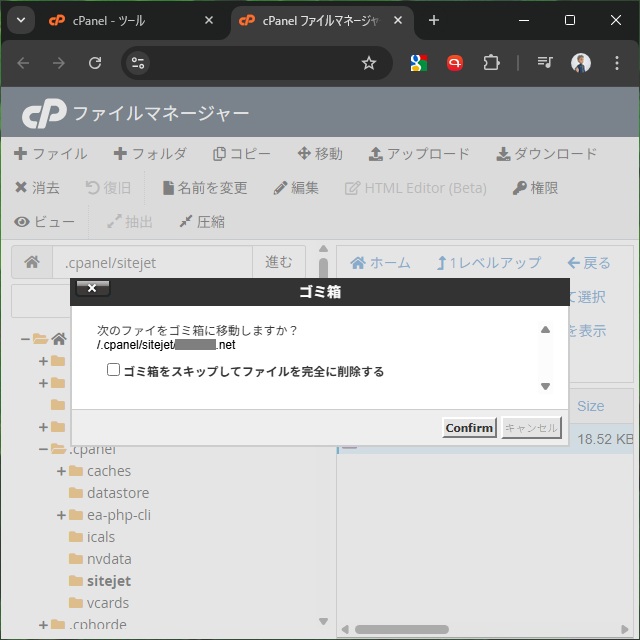The height and width of the screenshot is (640, 640).
Task: Click the 移動 move icon
Action: pyautogui.click(x=304, y=154)
